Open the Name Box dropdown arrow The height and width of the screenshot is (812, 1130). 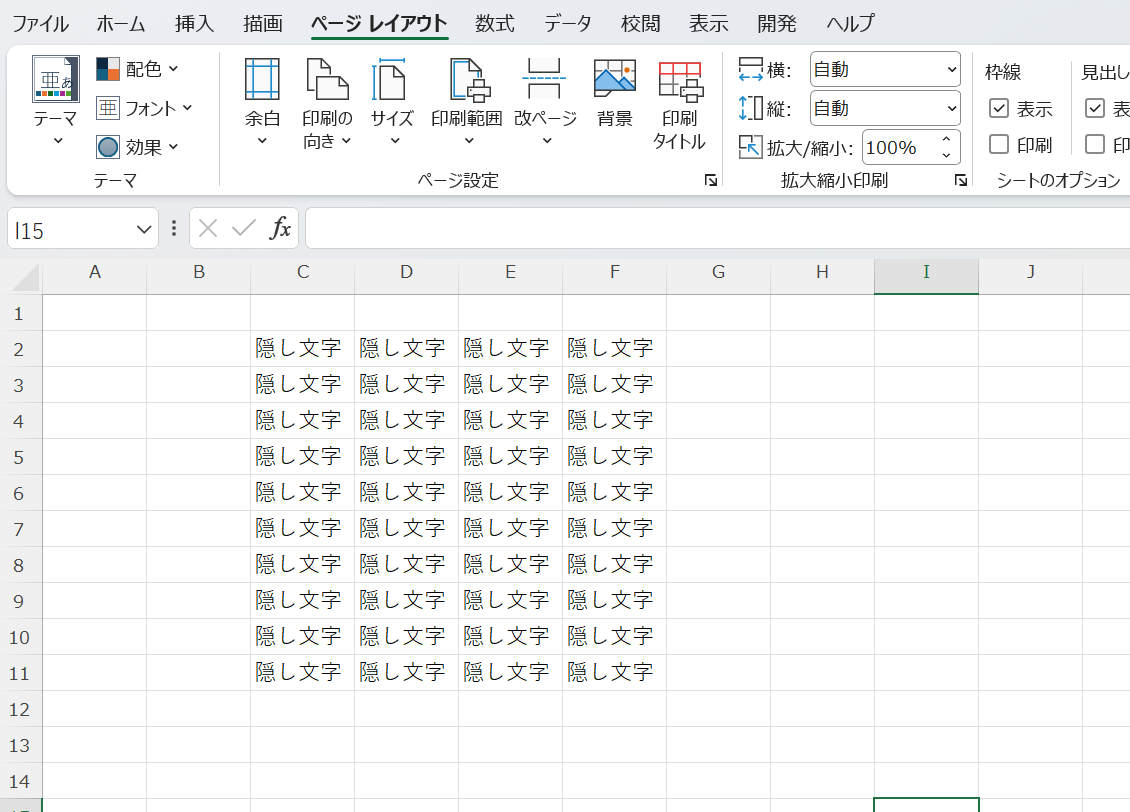point(143,230)
